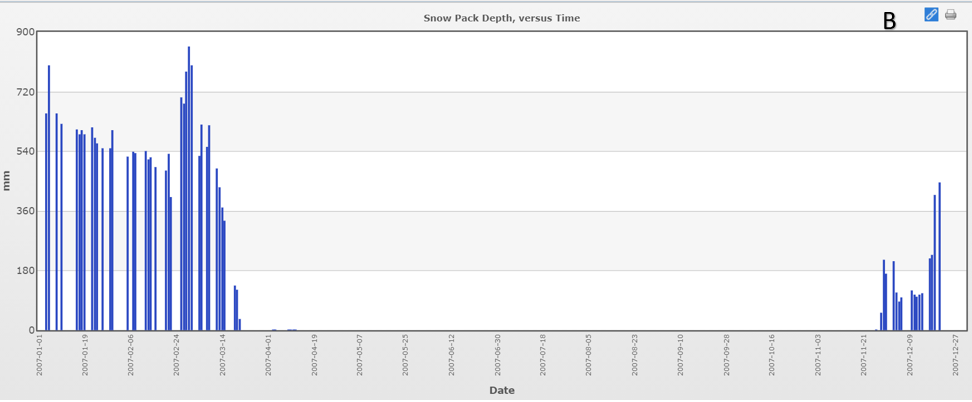Click the 2007-12-27 date label
The height and width of the screenshot is (402, 972).
(956, 353)
